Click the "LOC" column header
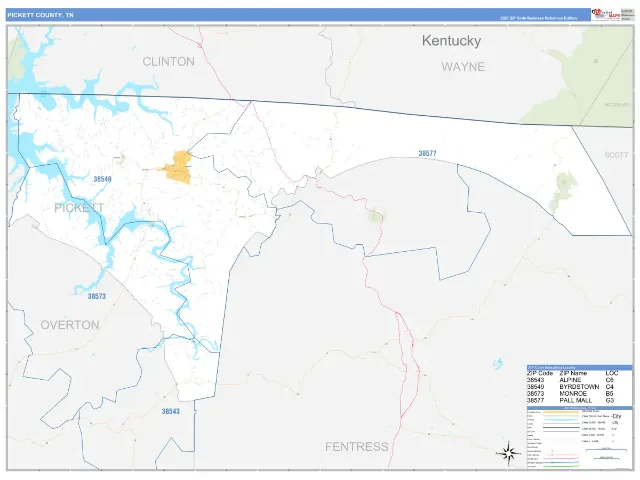The height and width of the screenshot is (480, 640). click(612, 373)
